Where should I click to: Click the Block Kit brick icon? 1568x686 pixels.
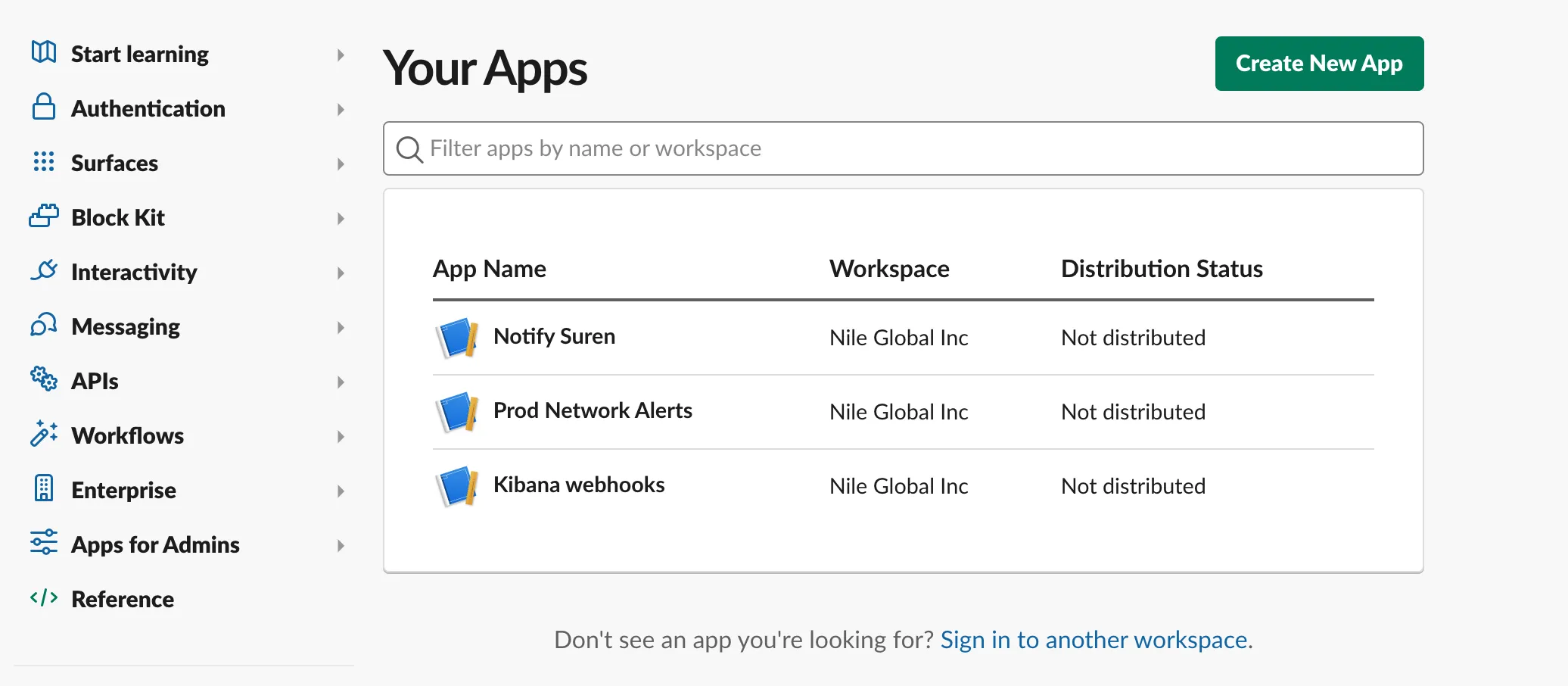coord(44,216)
